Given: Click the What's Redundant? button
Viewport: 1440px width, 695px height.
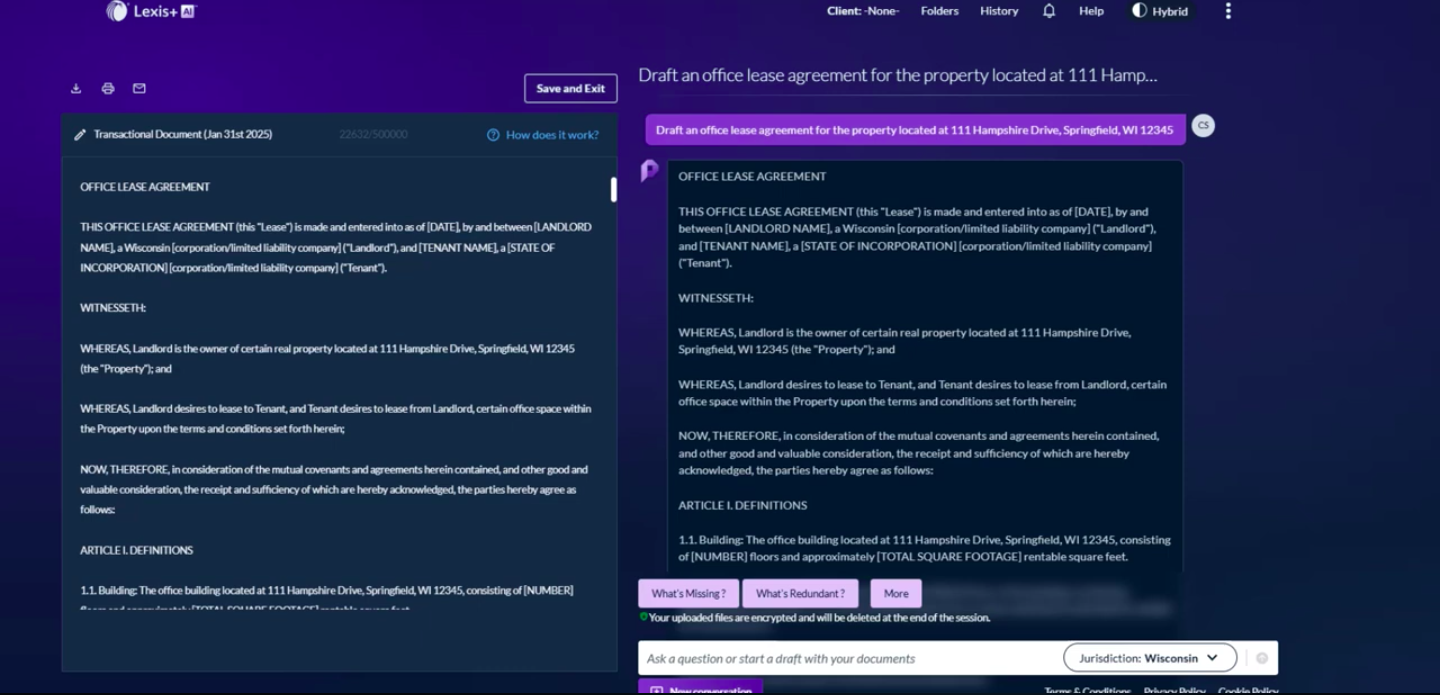Looking at the screenshot, I should click(x=800, y=593).
